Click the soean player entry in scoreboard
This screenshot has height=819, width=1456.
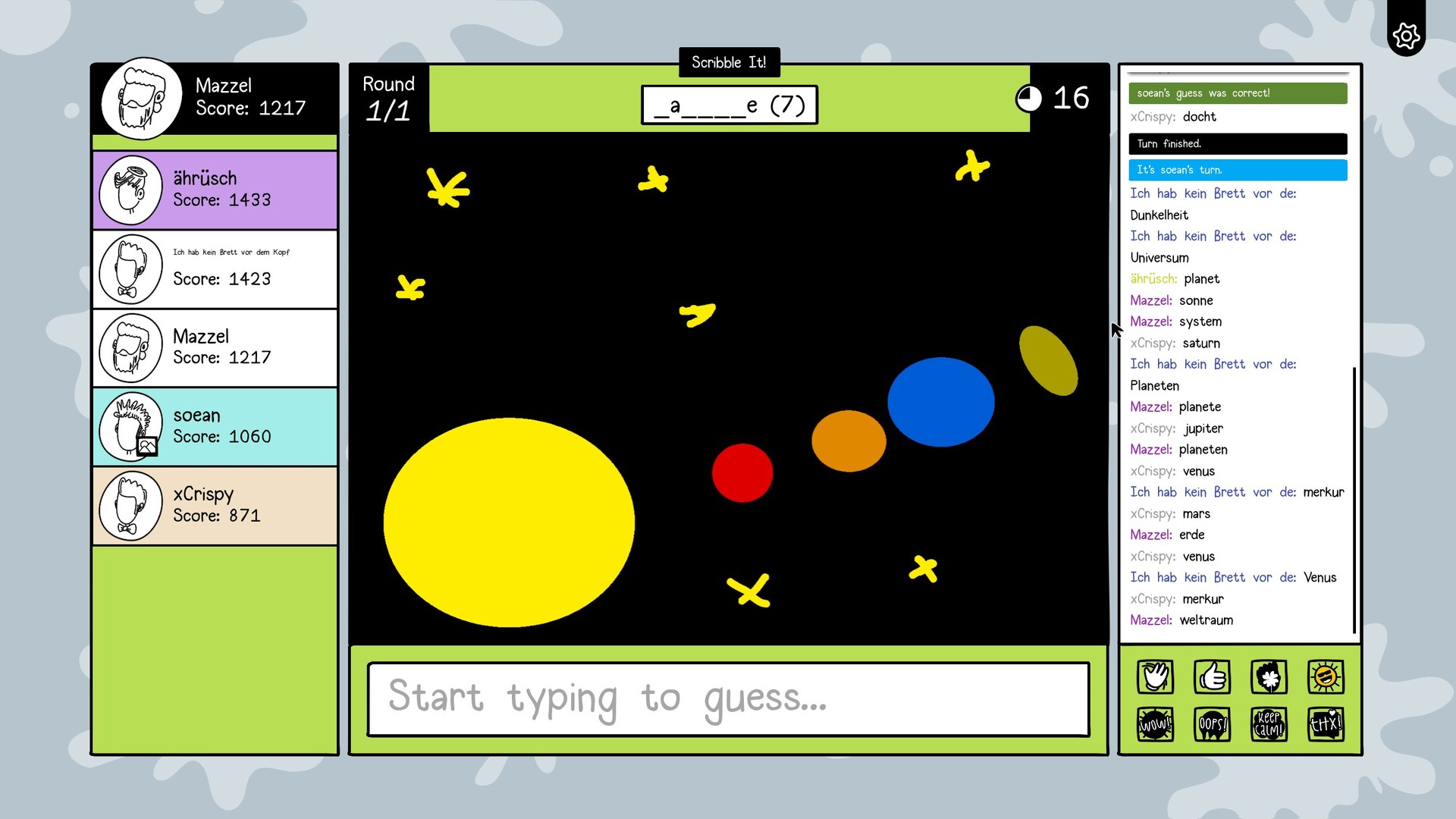pyautogui.click(x=214, y=425)
